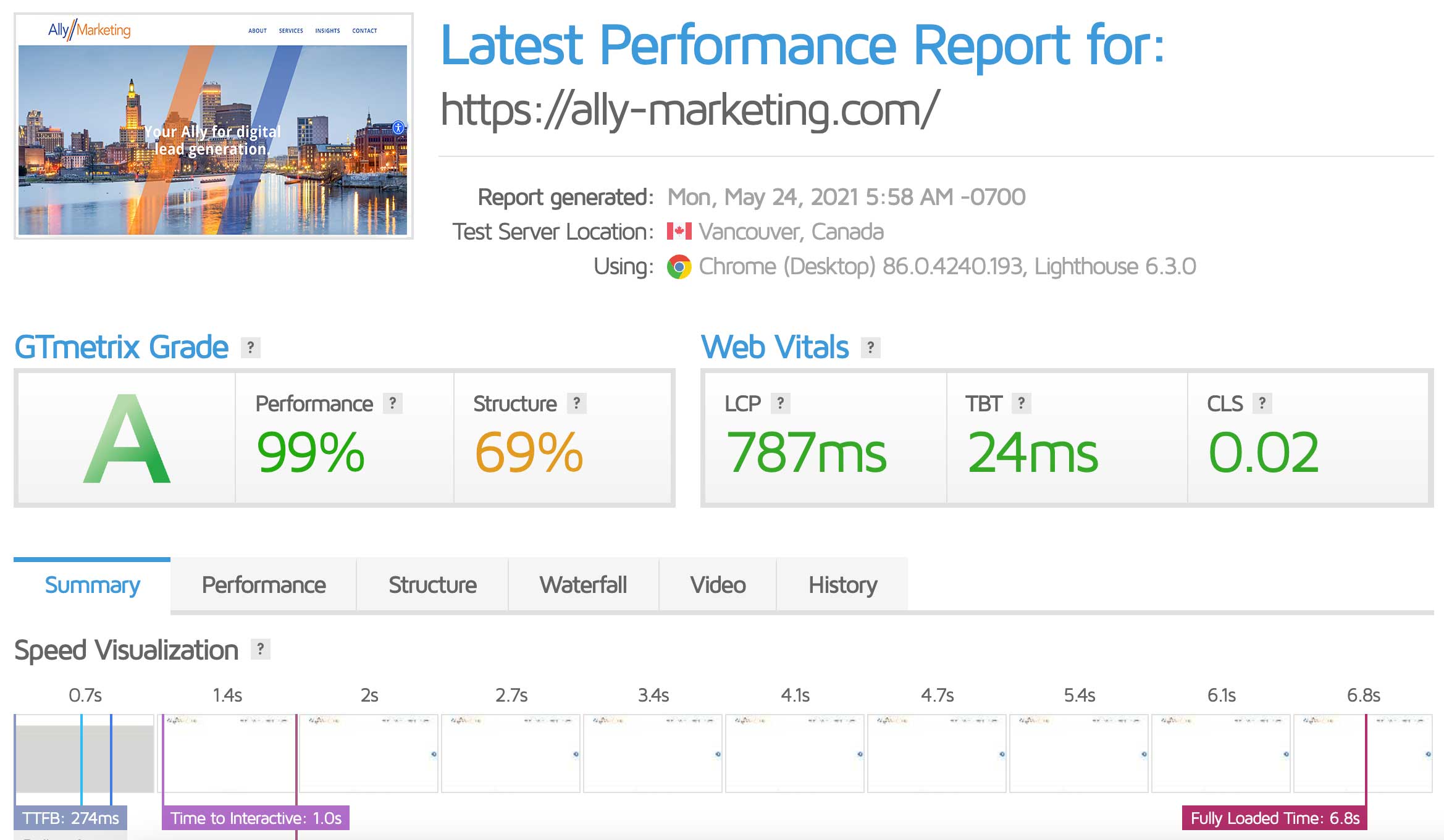Click the Chrome browser icon

(678, 267)
